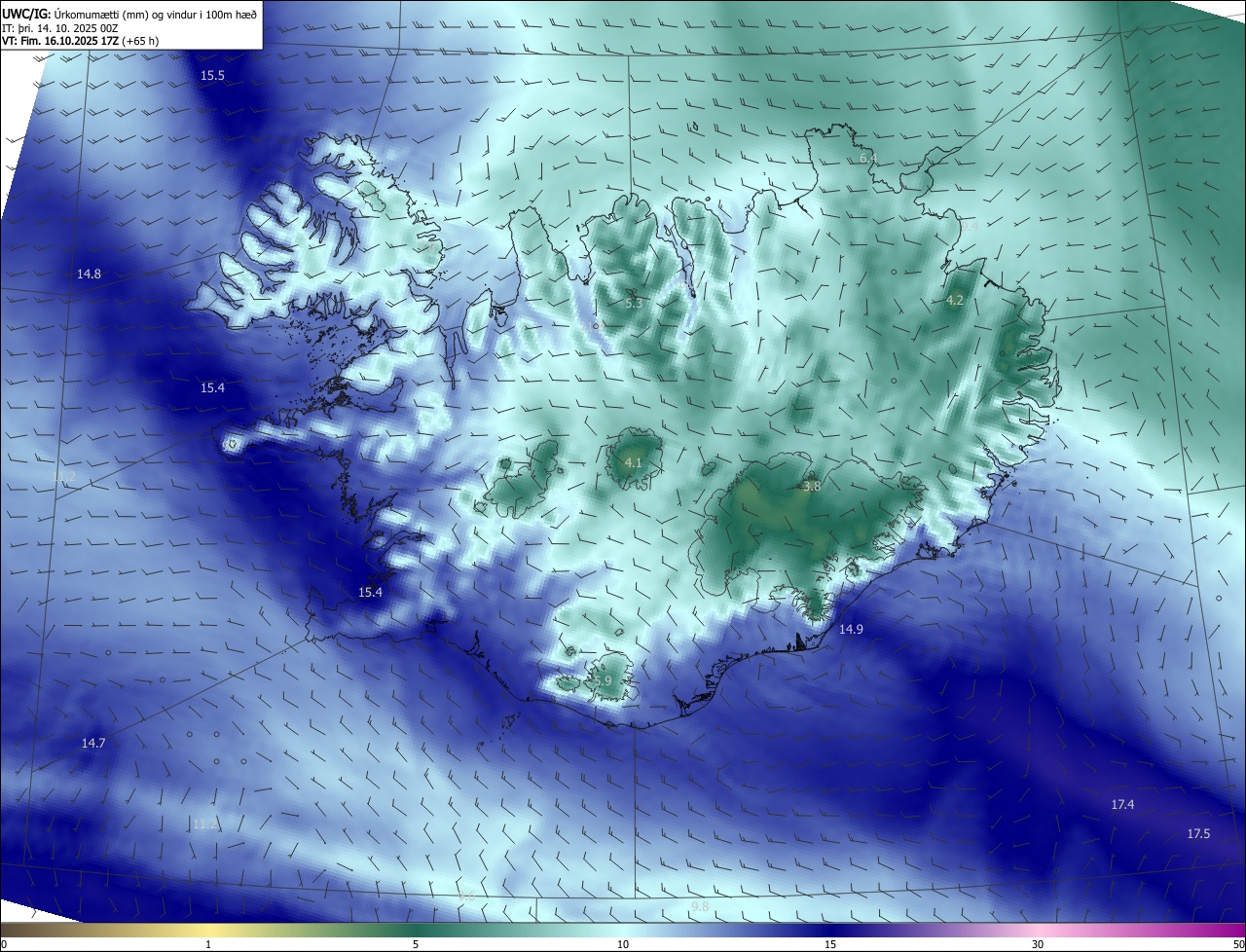
Task: Click the 0 tick on the color scale
Action: (3, 944)
